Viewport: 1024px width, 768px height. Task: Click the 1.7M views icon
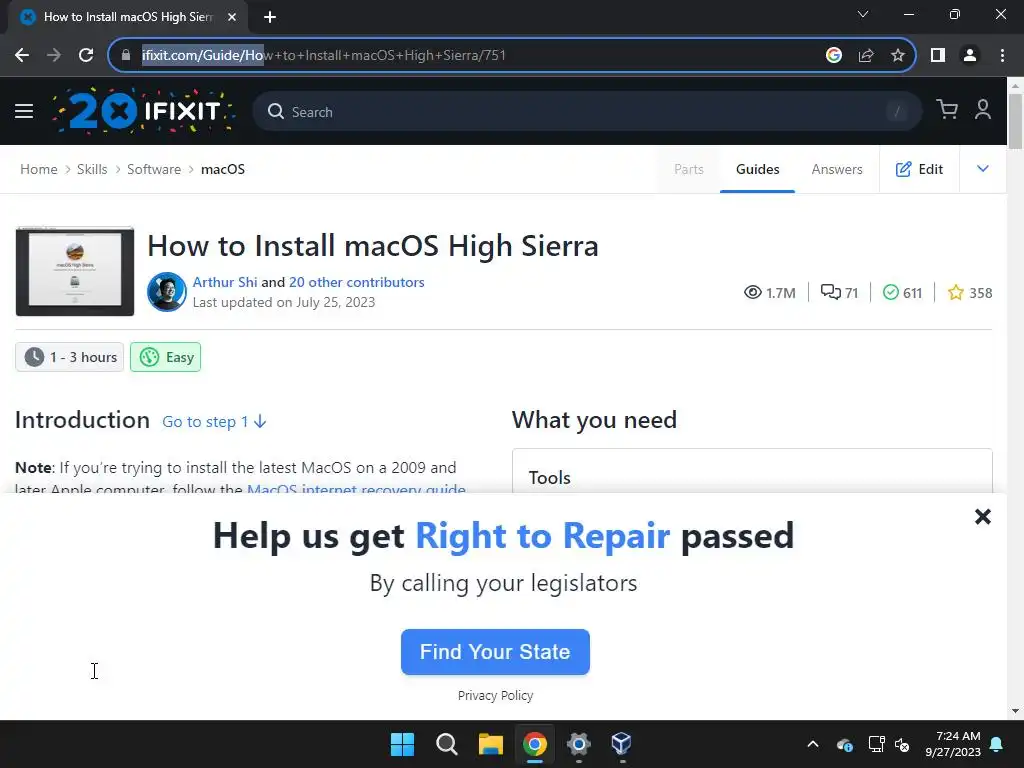pyautogui.click(x=752, y=293)
